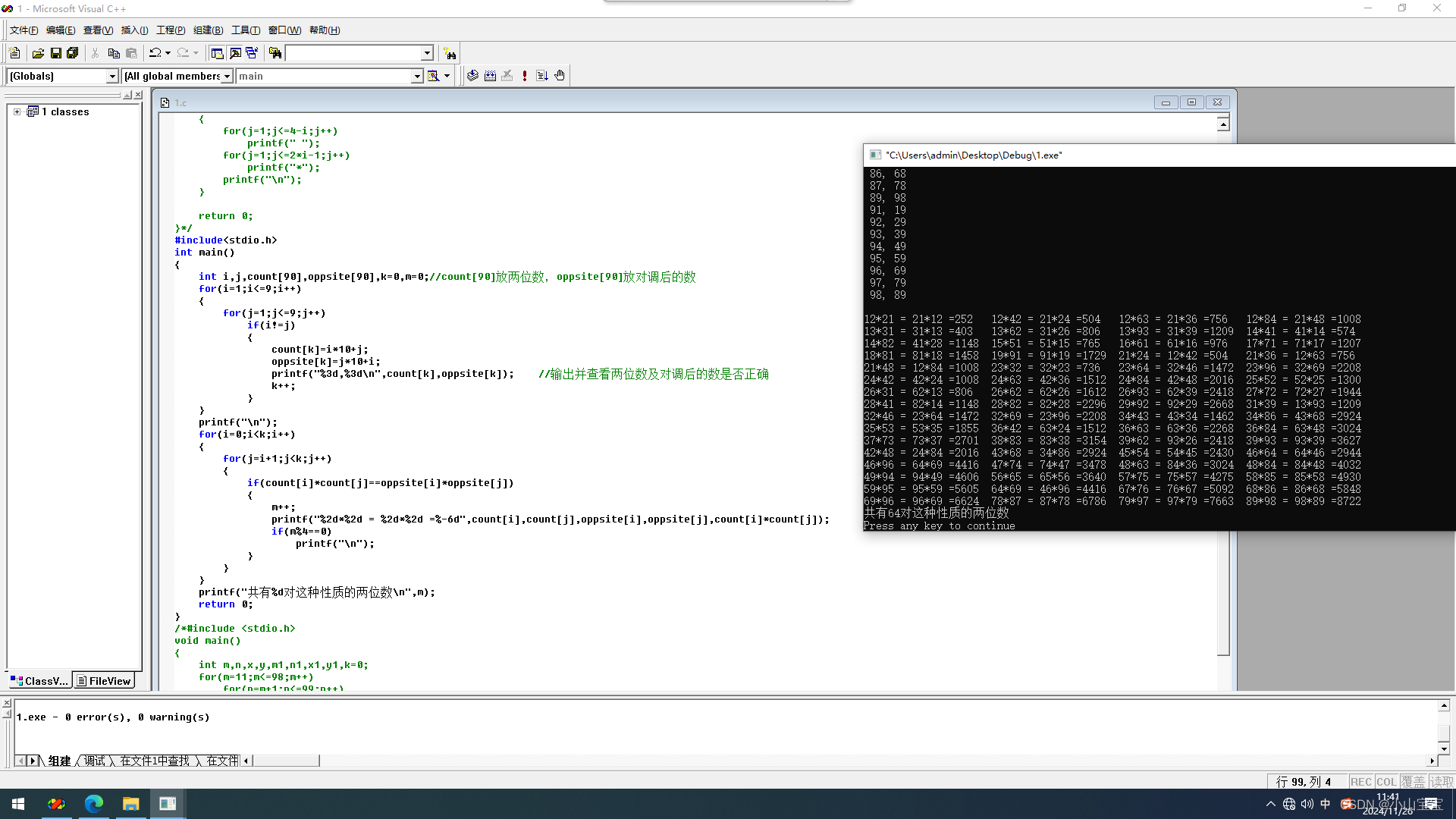This screenshot has width=1456, height=819.
Task: Click the output pane horizontal scrollbar
Action: [286, 761]
